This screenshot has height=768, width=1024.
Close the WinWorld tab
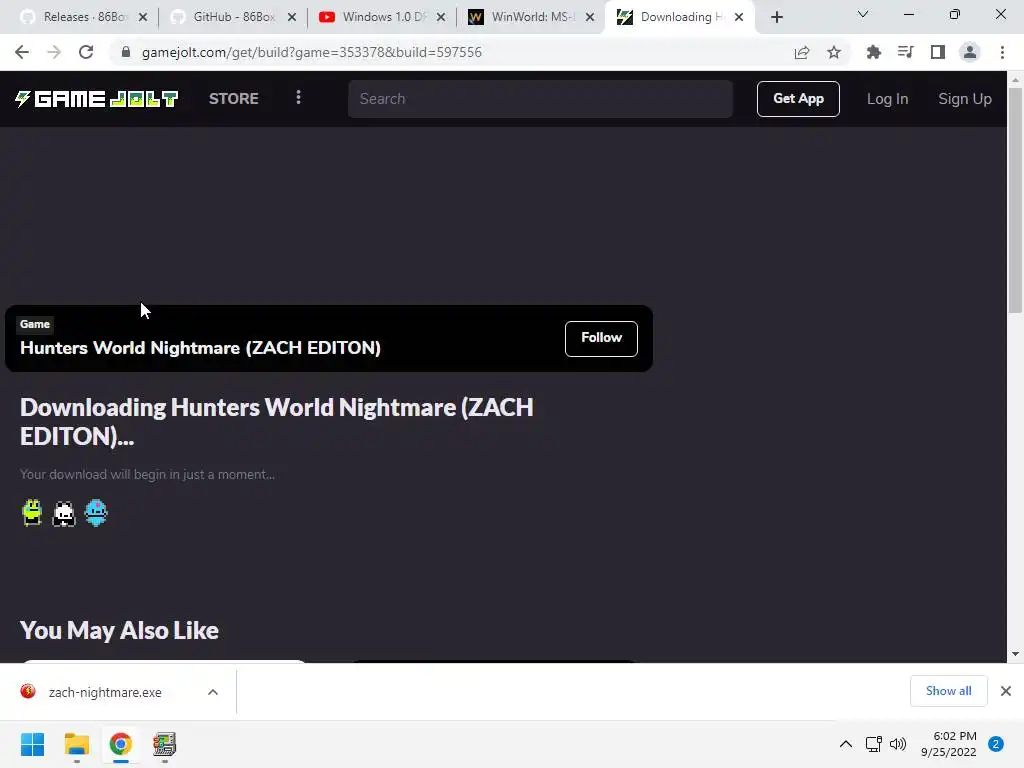590,17
